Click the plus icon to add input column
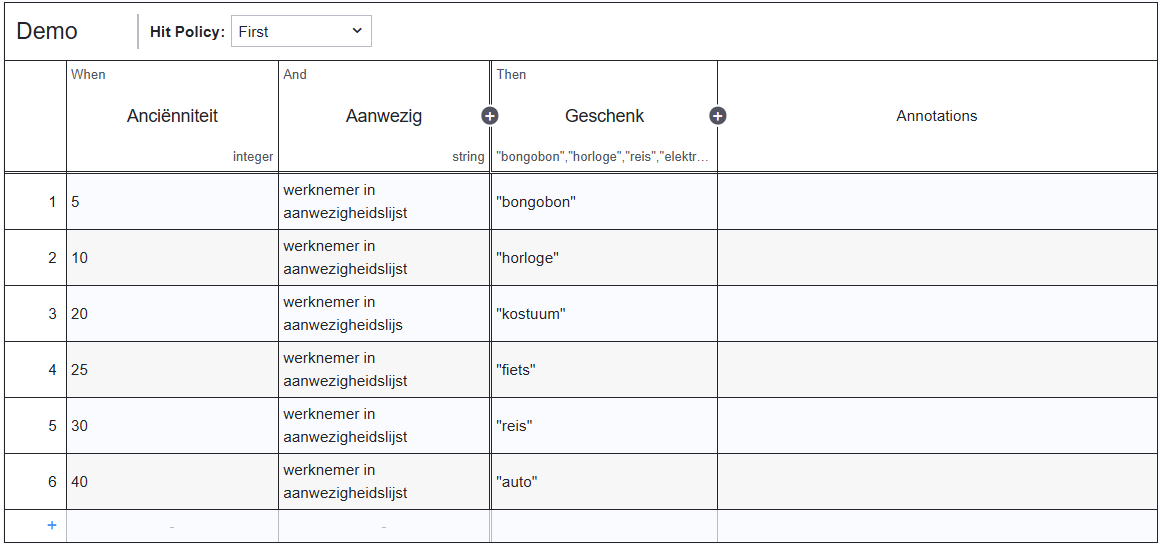Image resolution: width=1160 pixels, height=544 pixels. [x=489, y=116]
